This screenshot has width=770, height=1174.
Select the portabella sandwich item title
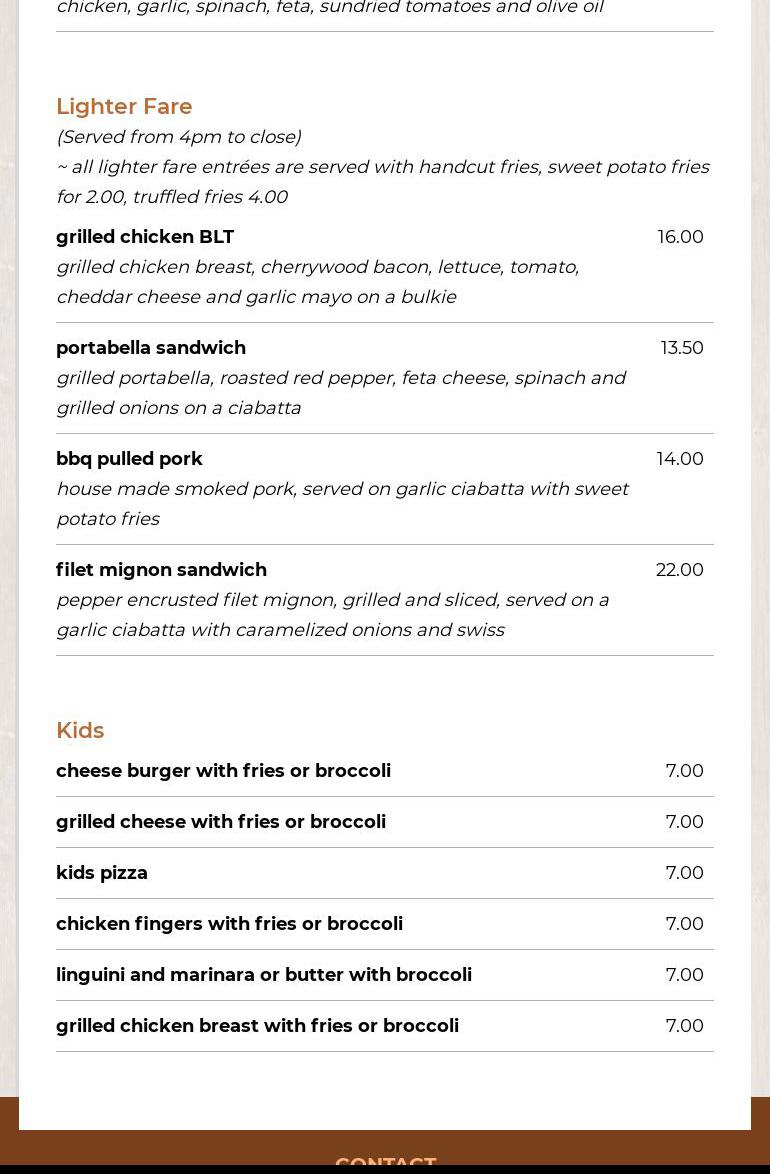[151, 348]
